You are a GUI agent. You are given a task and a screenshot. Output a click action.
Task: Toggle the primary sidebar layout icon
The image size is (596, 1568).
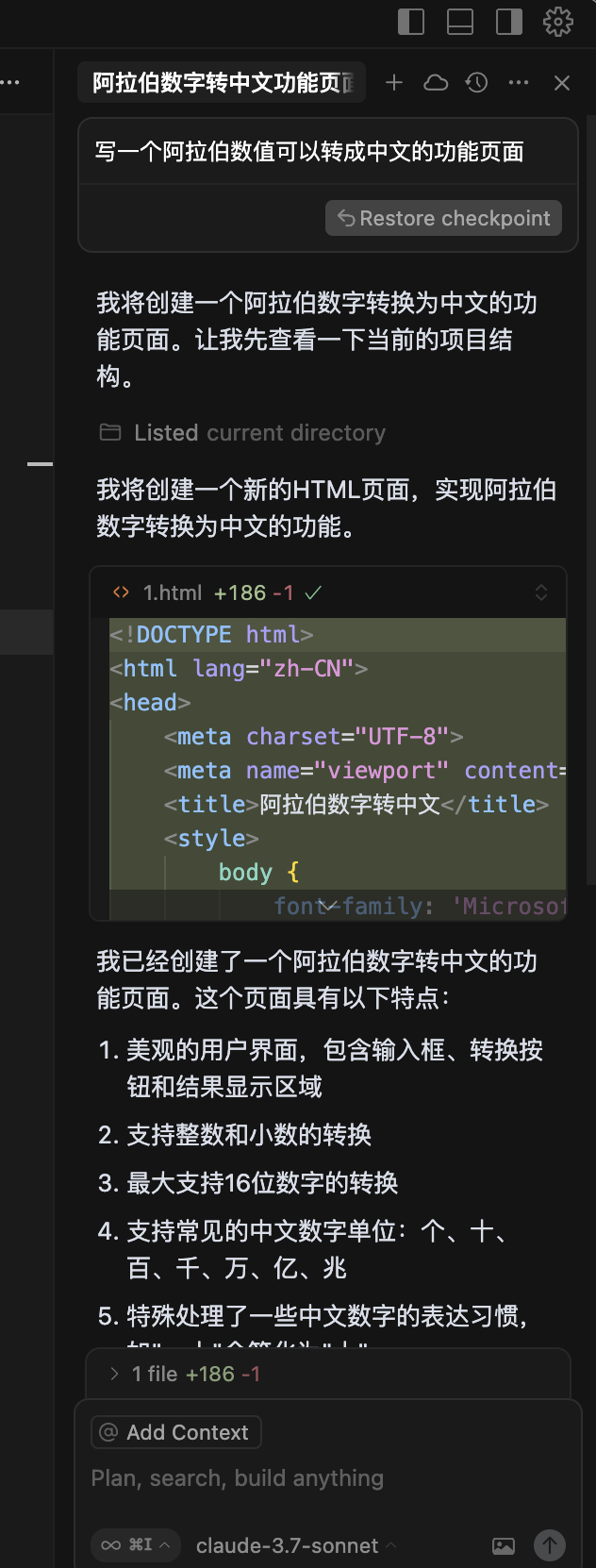point(411,21)
